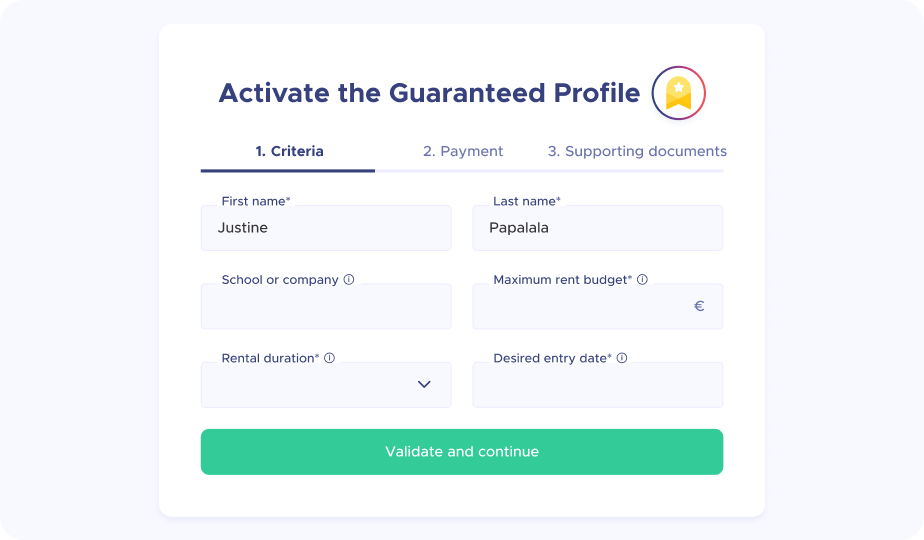This screenshot has width=924, height=540.
Task: Expand the Rental duration dropdown arrow
Action: pos(424,384)
